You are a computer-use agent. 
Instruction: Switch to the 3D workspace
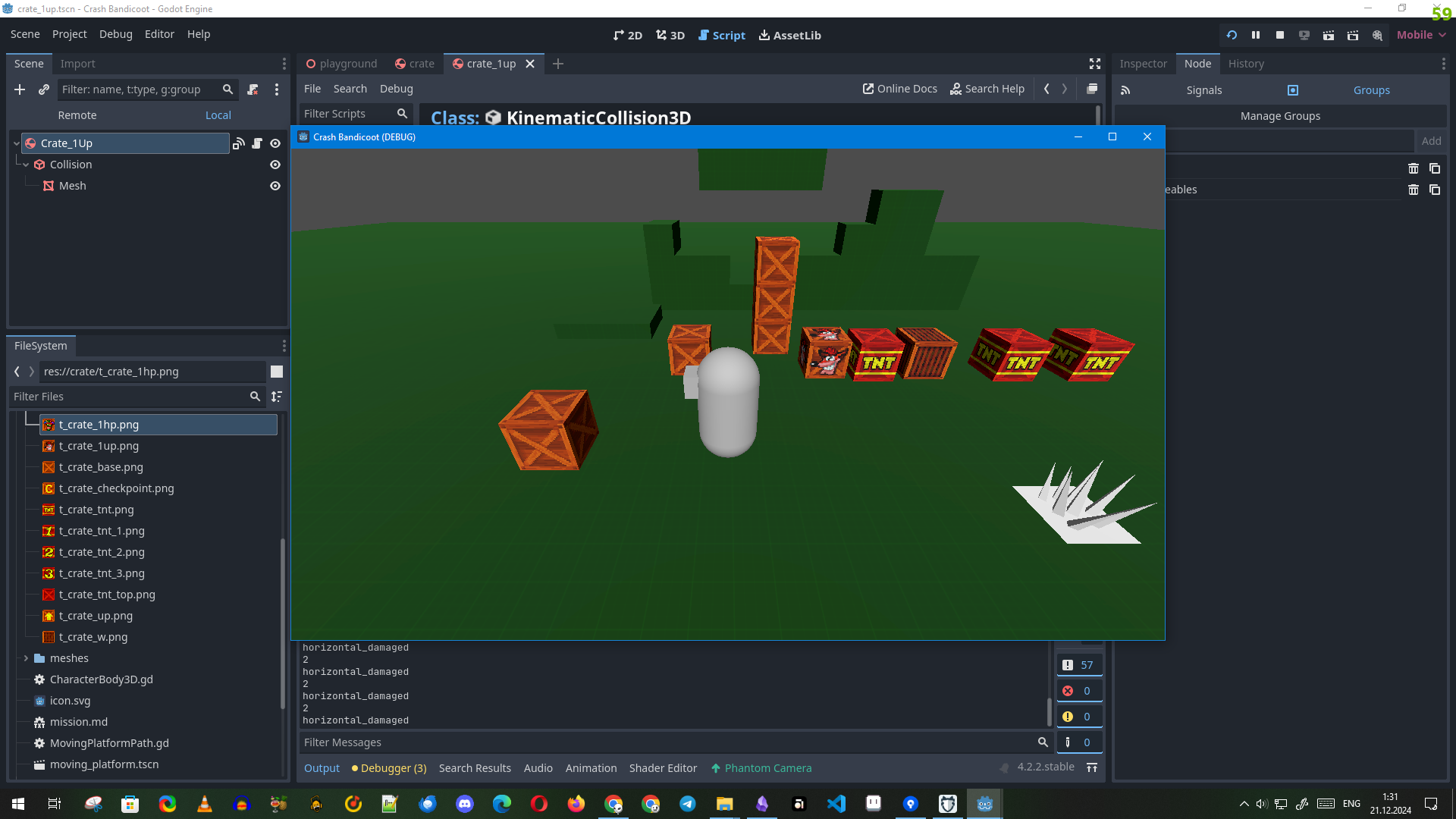[x=670, y=35]
